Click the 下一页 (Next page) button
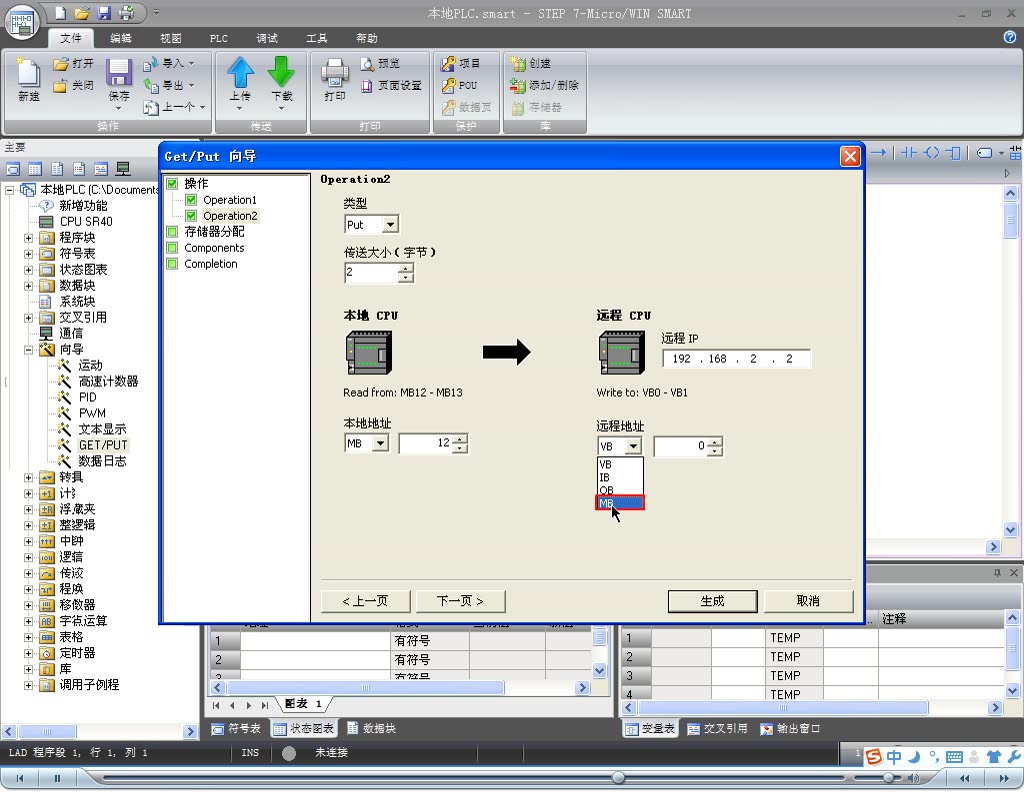Image resolution: width=1024 pixels, height=792 pixels. pos(459,600)
